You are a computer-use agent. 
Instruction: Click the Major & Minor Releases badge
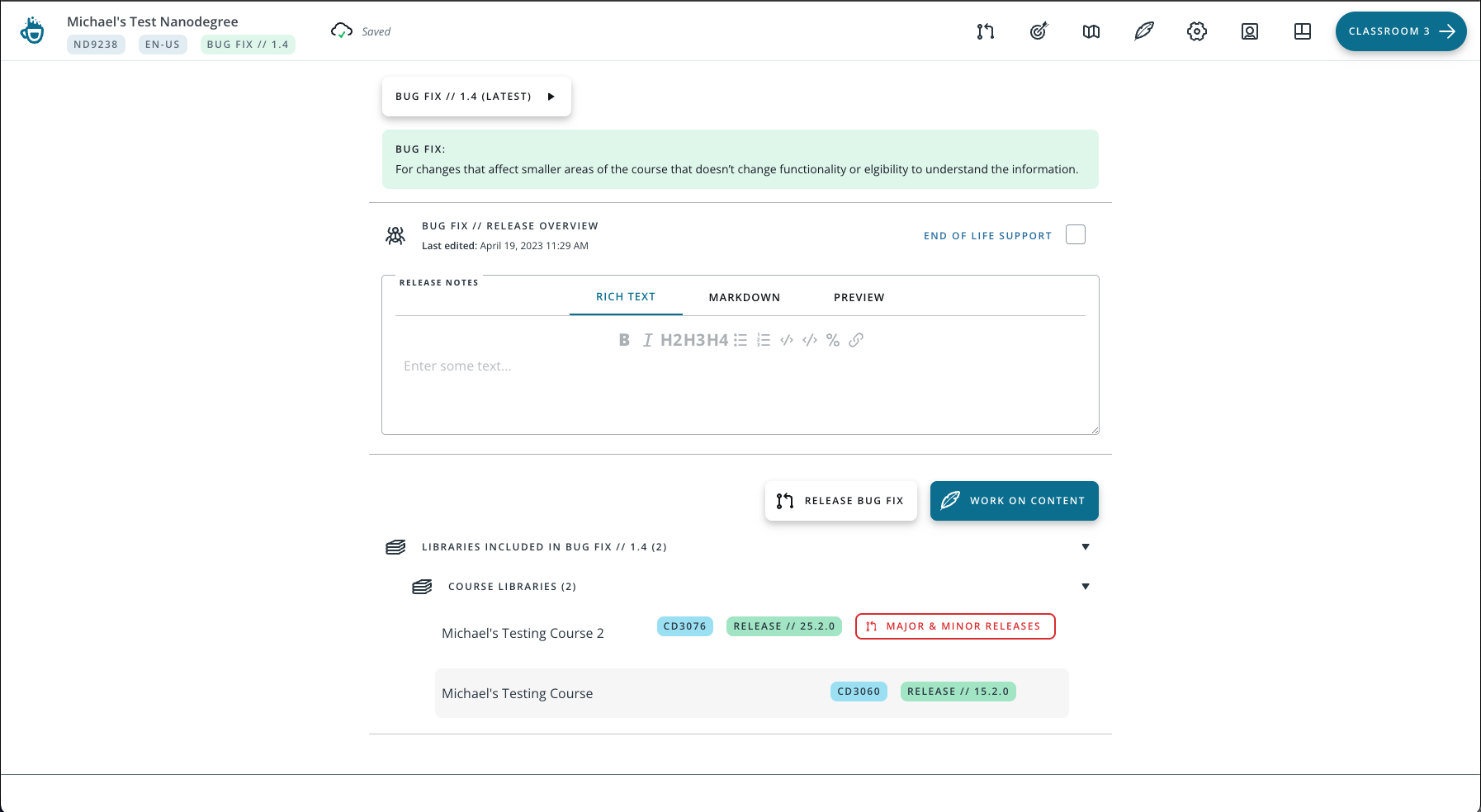coord(955,626)
